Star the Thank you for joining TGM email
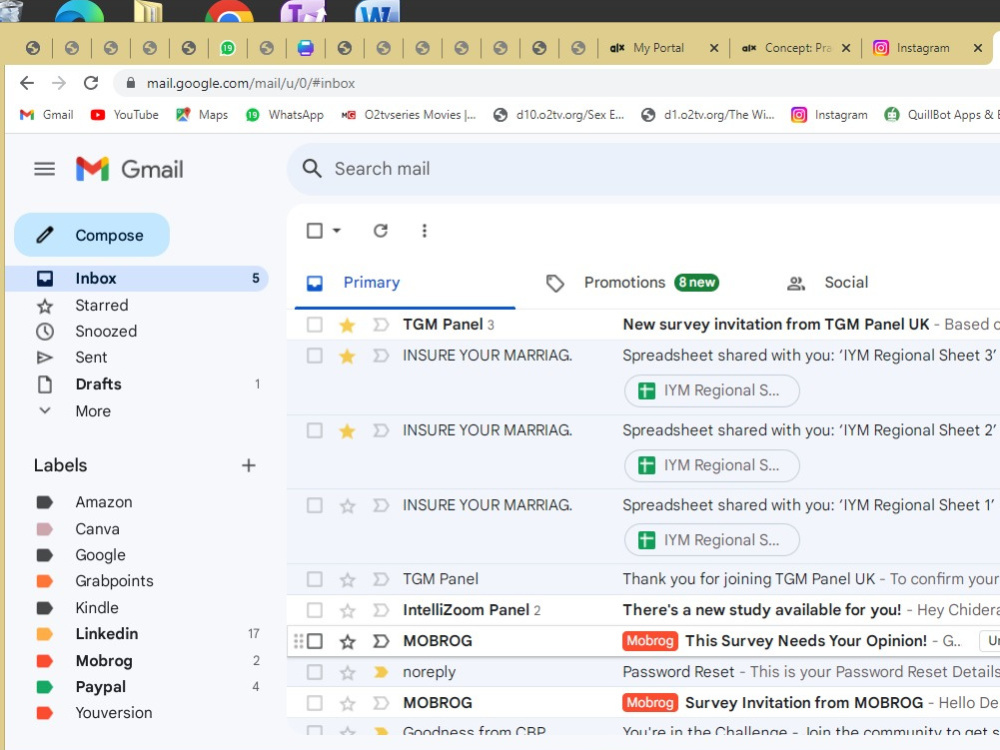Screen dimensions: 1000x750 [347, 580]
